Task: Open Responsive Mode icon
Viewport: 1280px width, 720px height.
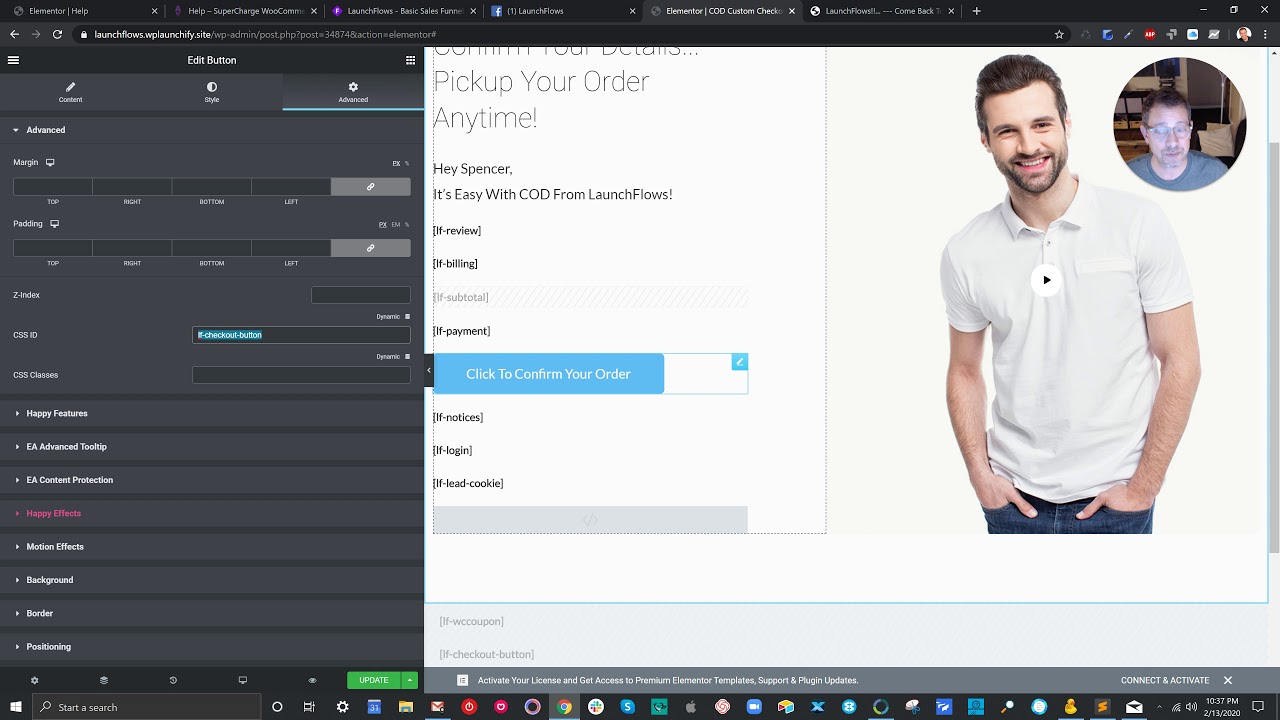Action: tap(242, 680)
